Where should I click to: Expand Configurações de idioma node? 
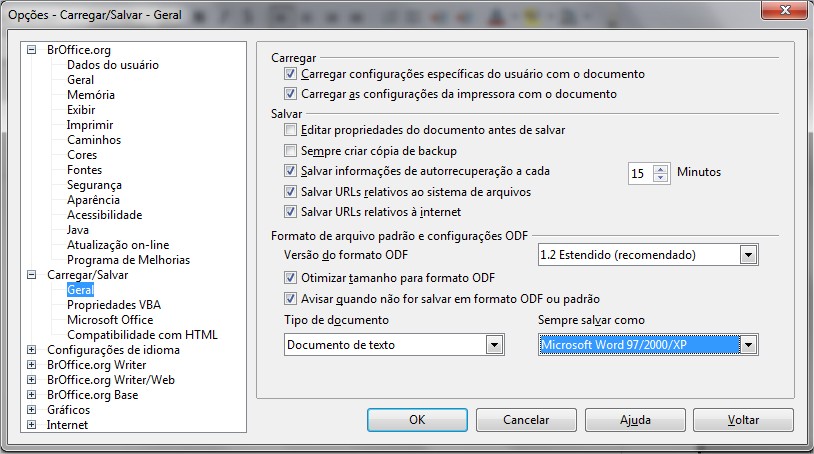pos(32,350)
